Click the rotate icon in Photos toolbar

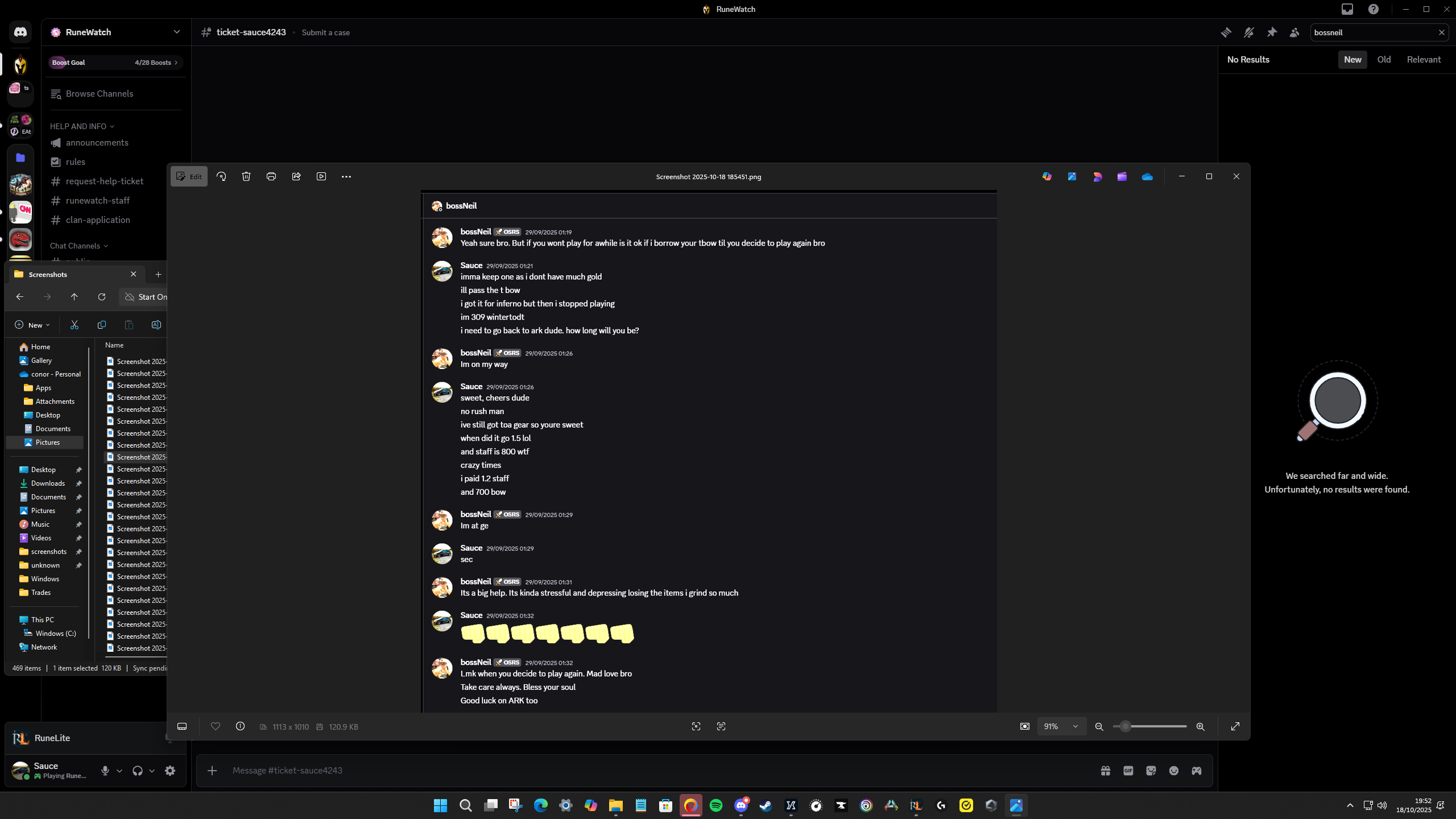pos(221,176)
